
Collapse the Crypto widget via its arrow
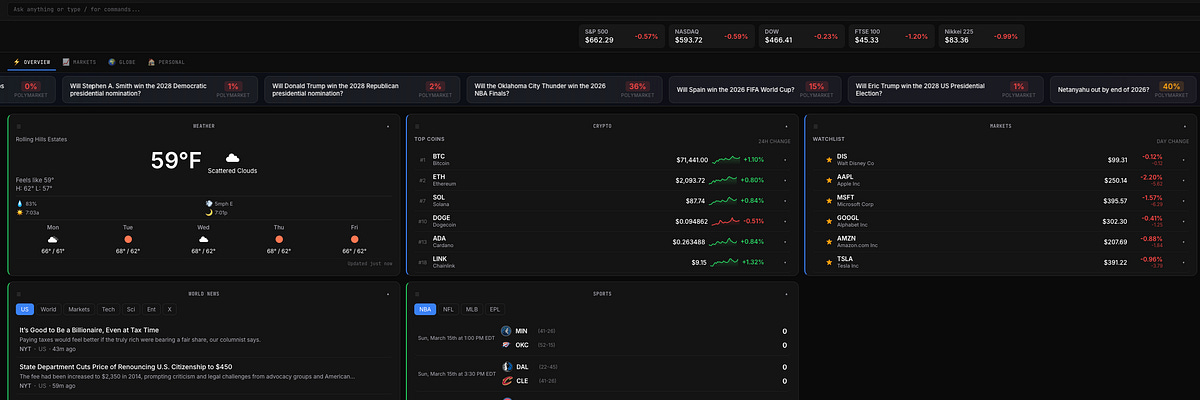[x=787, y=126]
